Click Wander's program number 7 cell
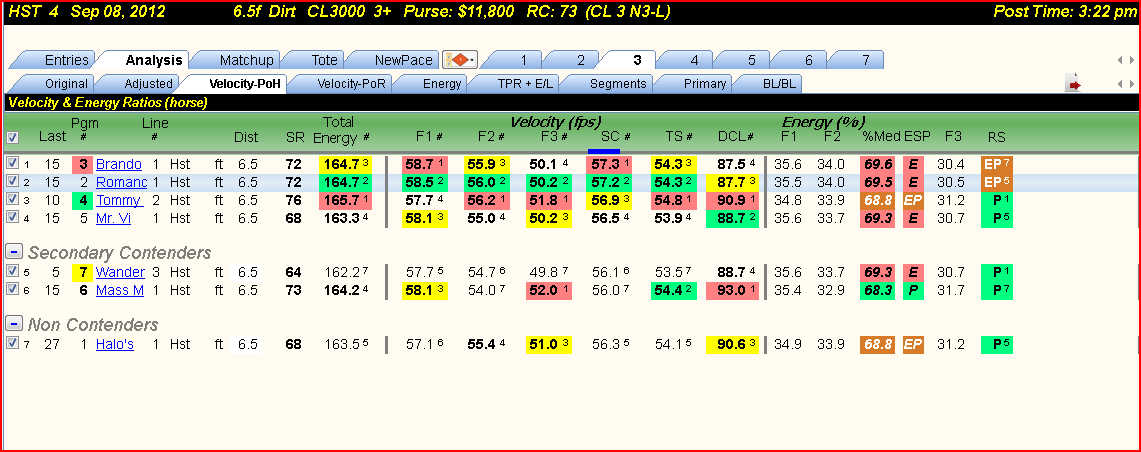This screenshot has width=1141, height=452. (83, 272)
